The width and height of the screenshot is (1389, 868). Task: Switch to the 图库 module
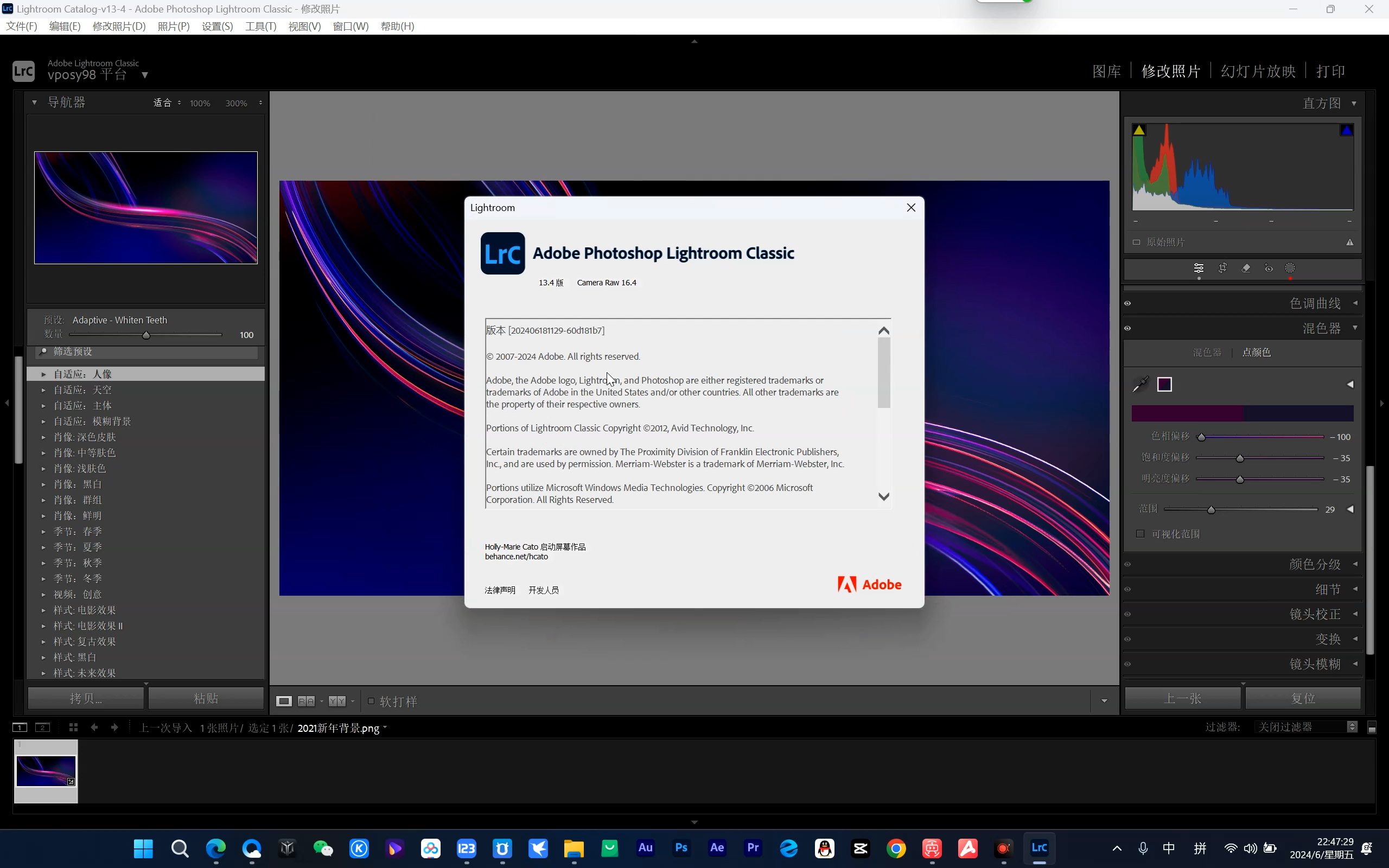tap(1106, 71)
